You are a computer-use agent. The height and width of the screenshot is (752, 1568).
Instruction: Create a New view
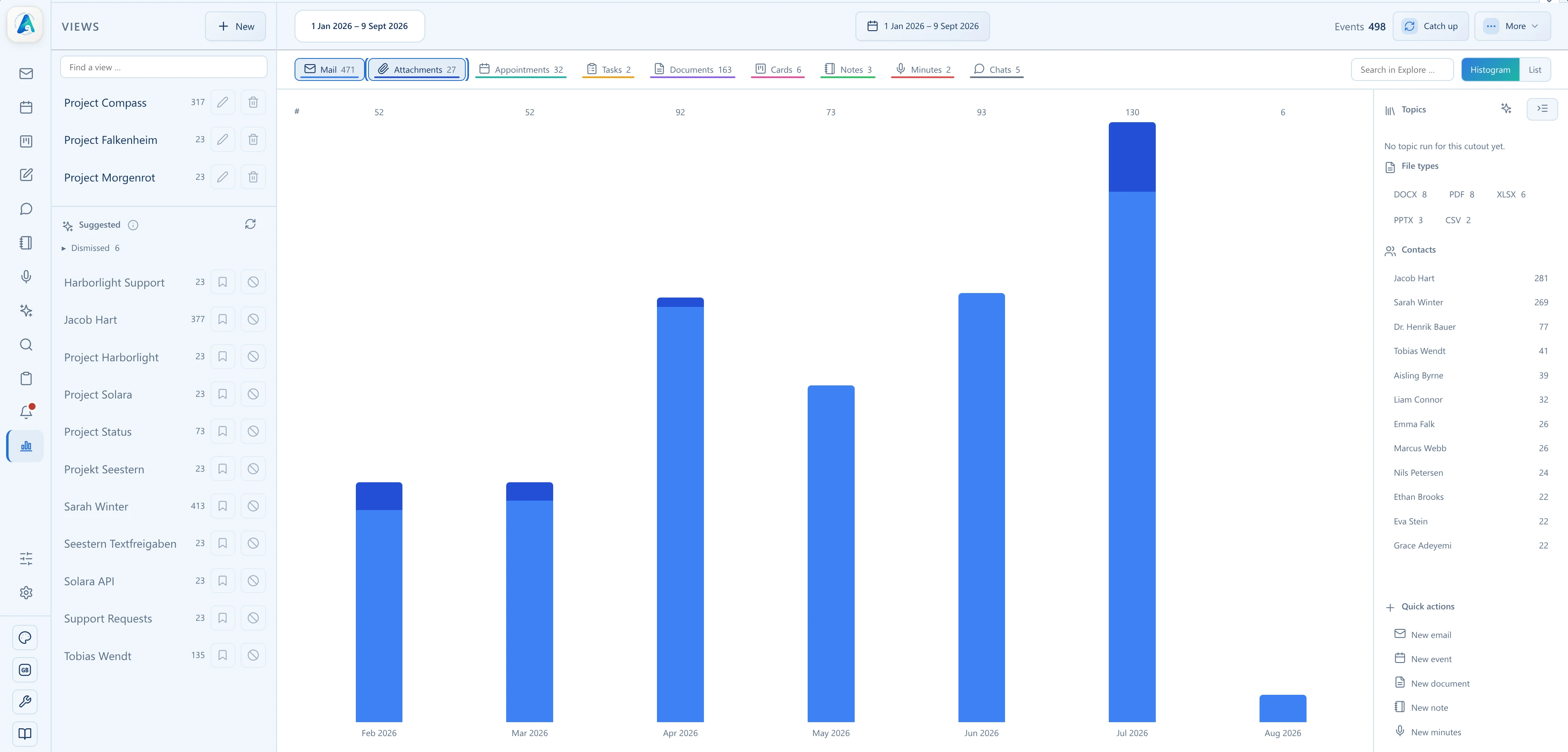[x=236, y=26]
